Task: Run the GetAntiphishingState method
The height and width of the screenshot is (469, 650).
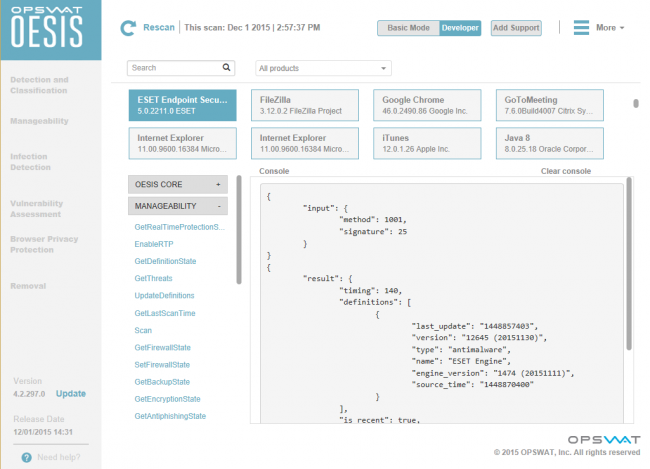Action: (170, 416)
